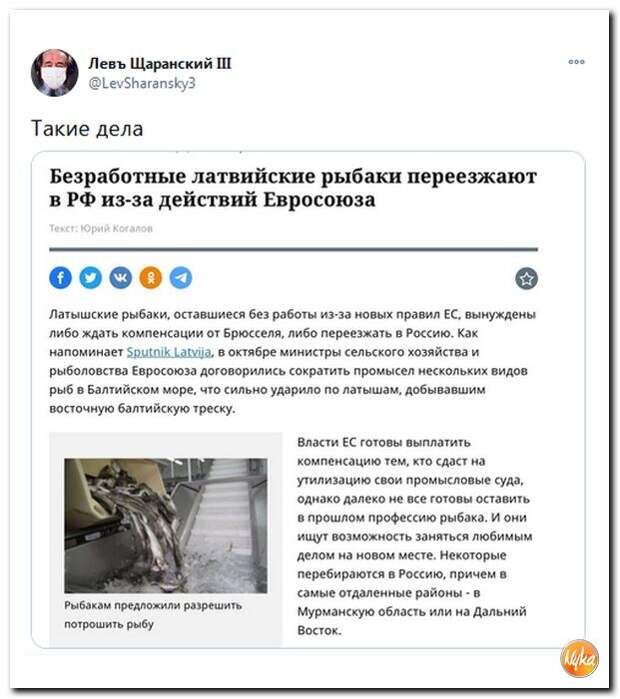Click the VK share icon

click(x=121, y=278)
